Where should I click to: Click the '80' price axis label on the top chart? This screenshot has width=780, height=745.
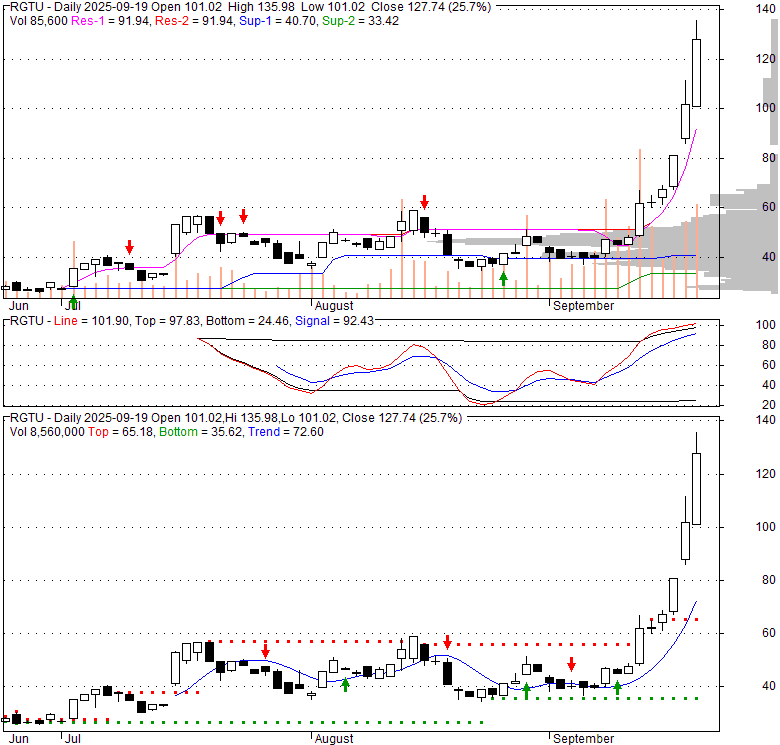pos(769,158)
